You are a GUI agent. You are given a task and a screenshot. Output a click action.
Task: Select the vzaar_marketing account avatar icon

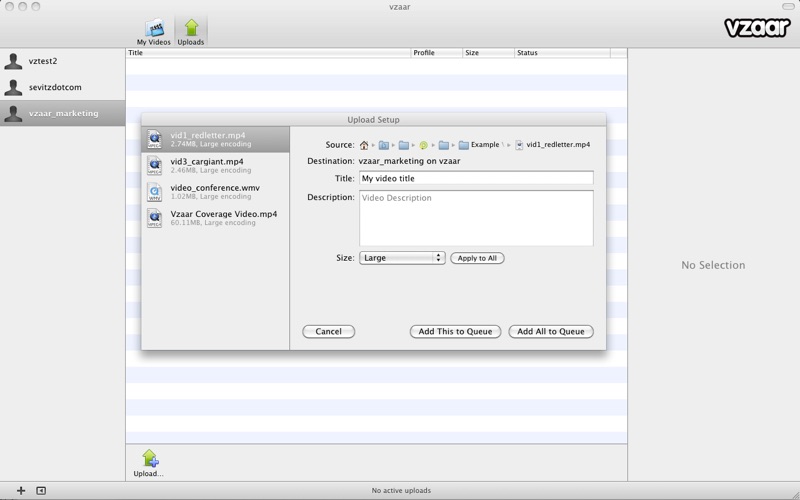pos(13,113)
